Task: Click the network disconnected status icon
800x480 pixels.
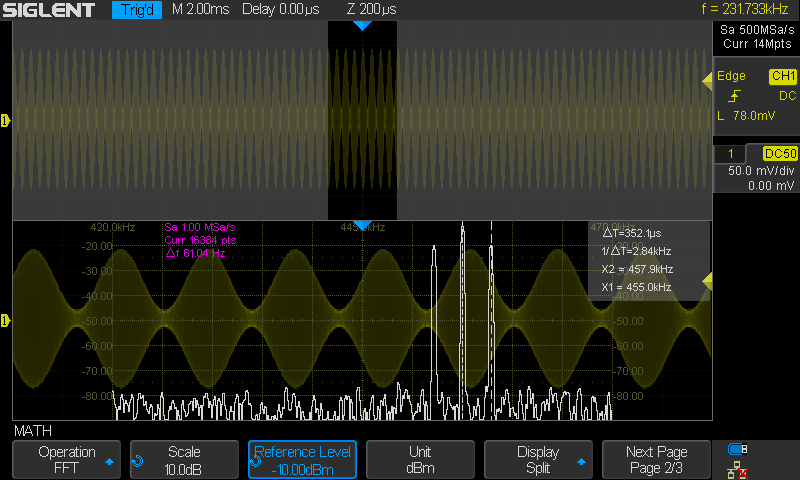Action: (x=739, y=468)
